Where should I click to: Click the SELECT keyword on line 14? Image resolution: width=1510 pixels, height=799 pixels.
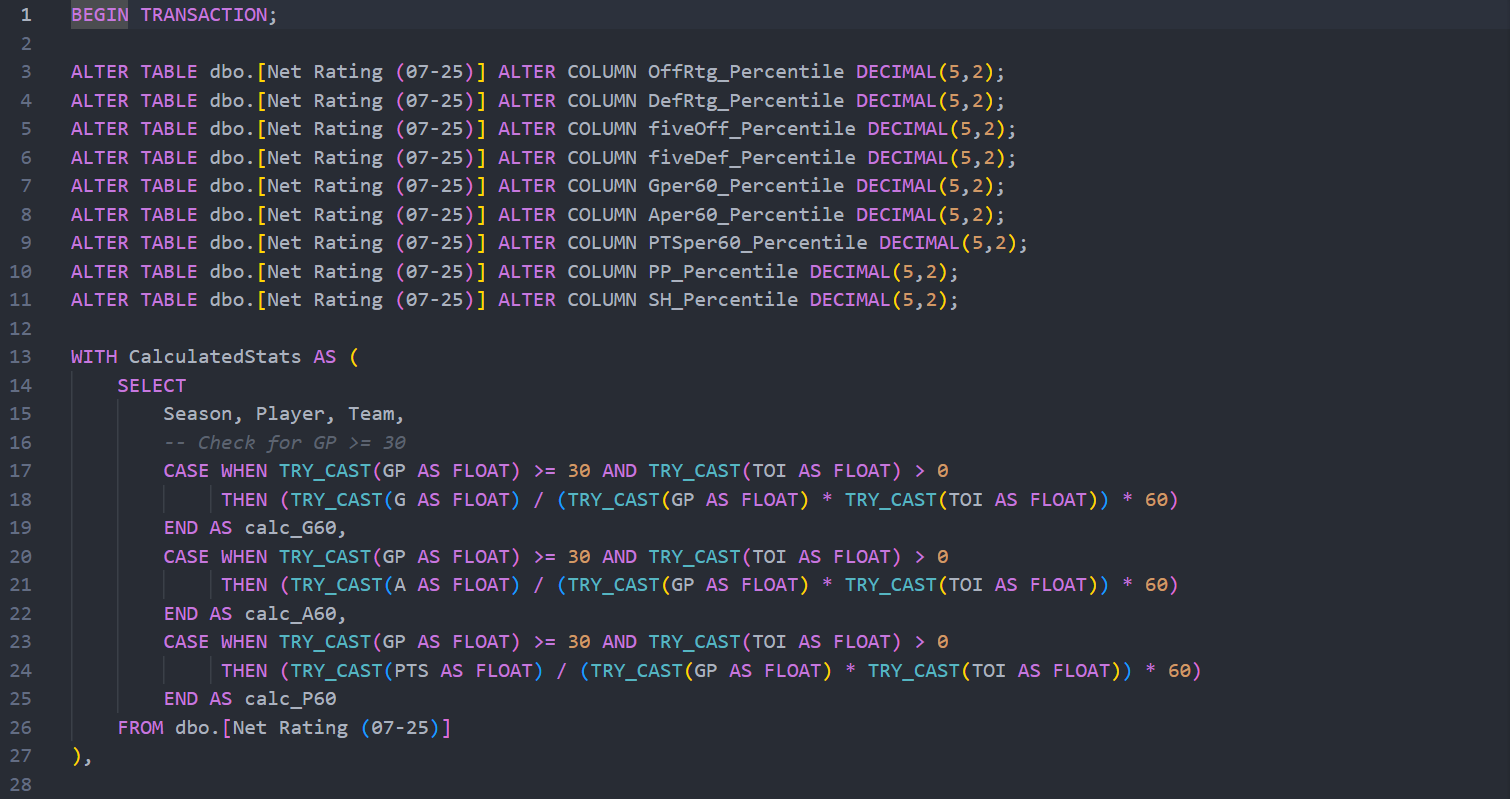[152, 386]
